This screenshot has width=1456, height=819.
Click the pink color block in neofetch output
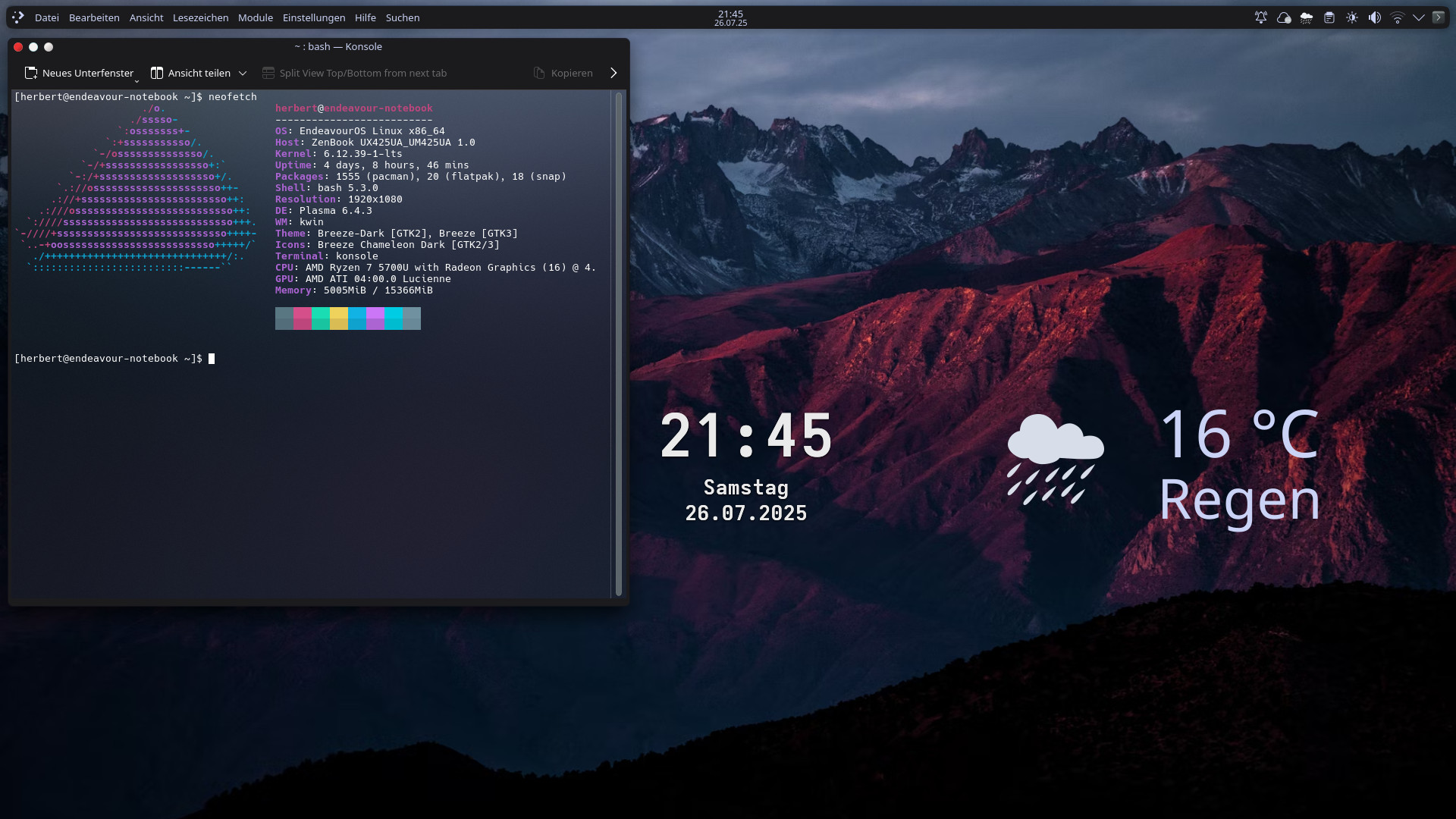click(x=302, y=318)
